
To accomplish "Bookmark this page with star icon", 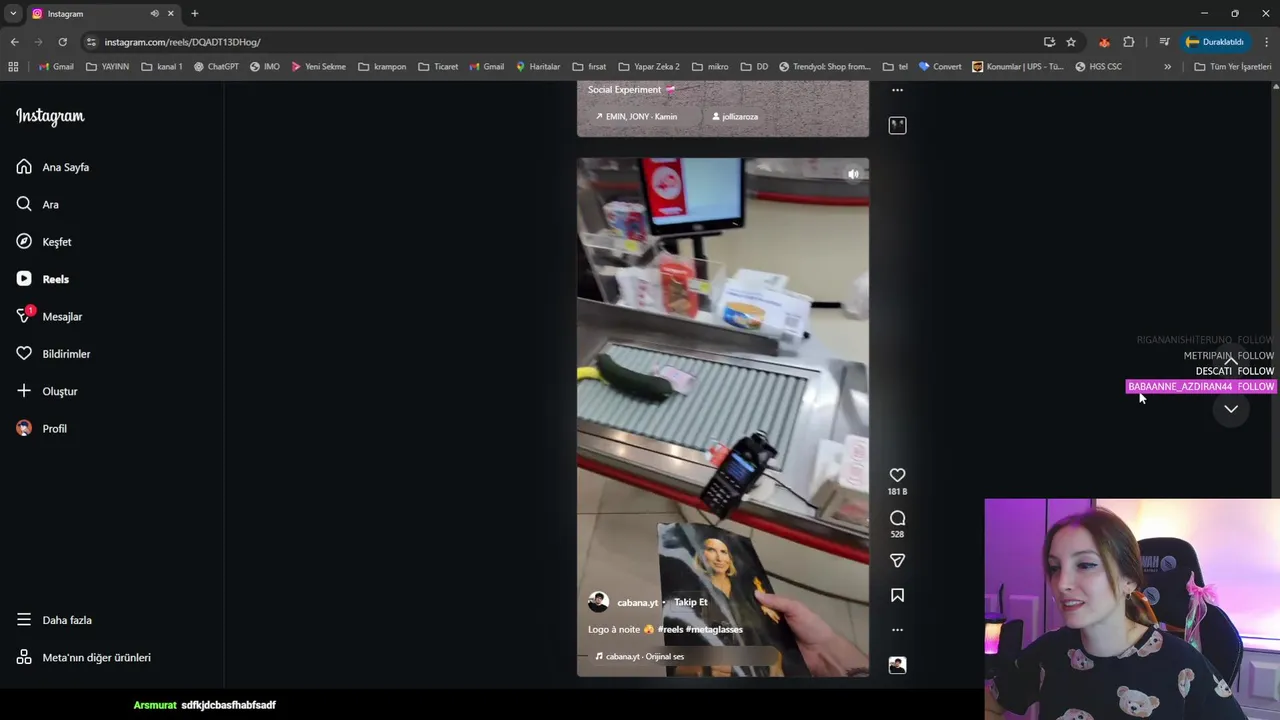I will pyautogui.click(x=1071, y=42).
